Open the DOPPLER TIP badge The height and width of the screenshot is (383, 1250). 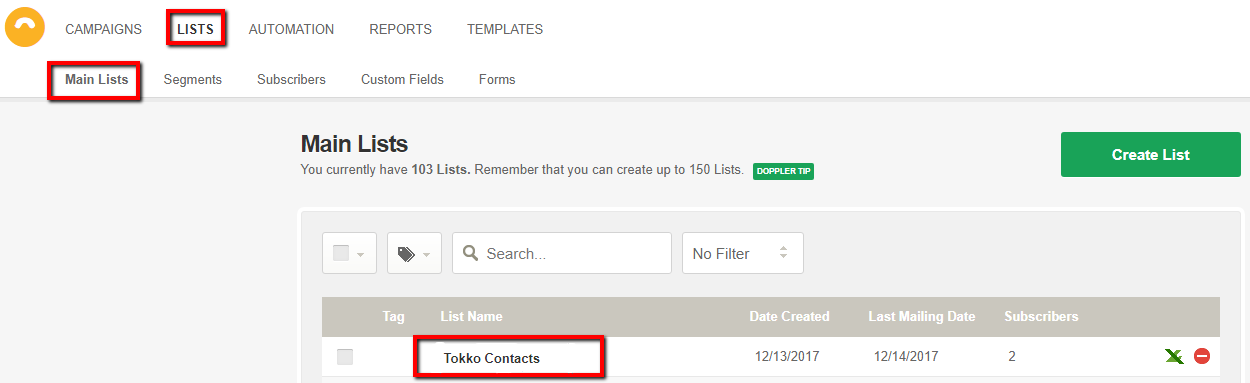[x=783, y=171]
